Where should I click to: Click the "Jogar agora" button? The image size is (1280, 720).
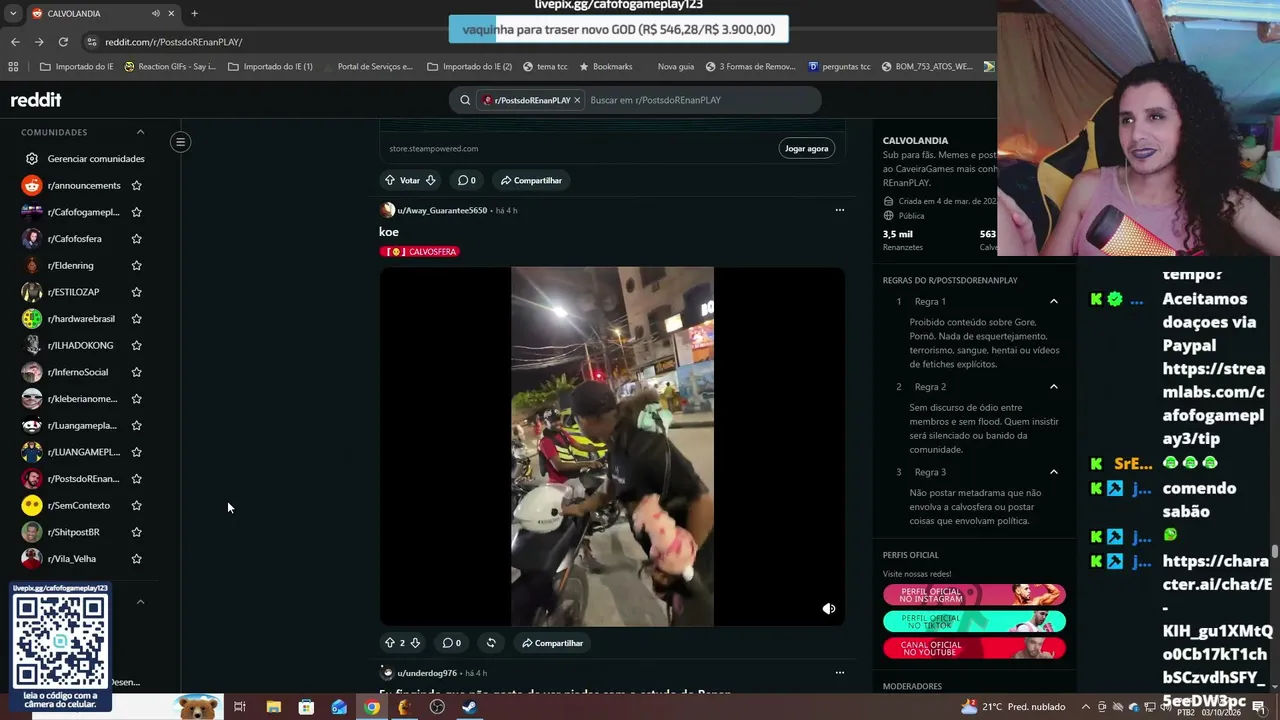(806, 149)
